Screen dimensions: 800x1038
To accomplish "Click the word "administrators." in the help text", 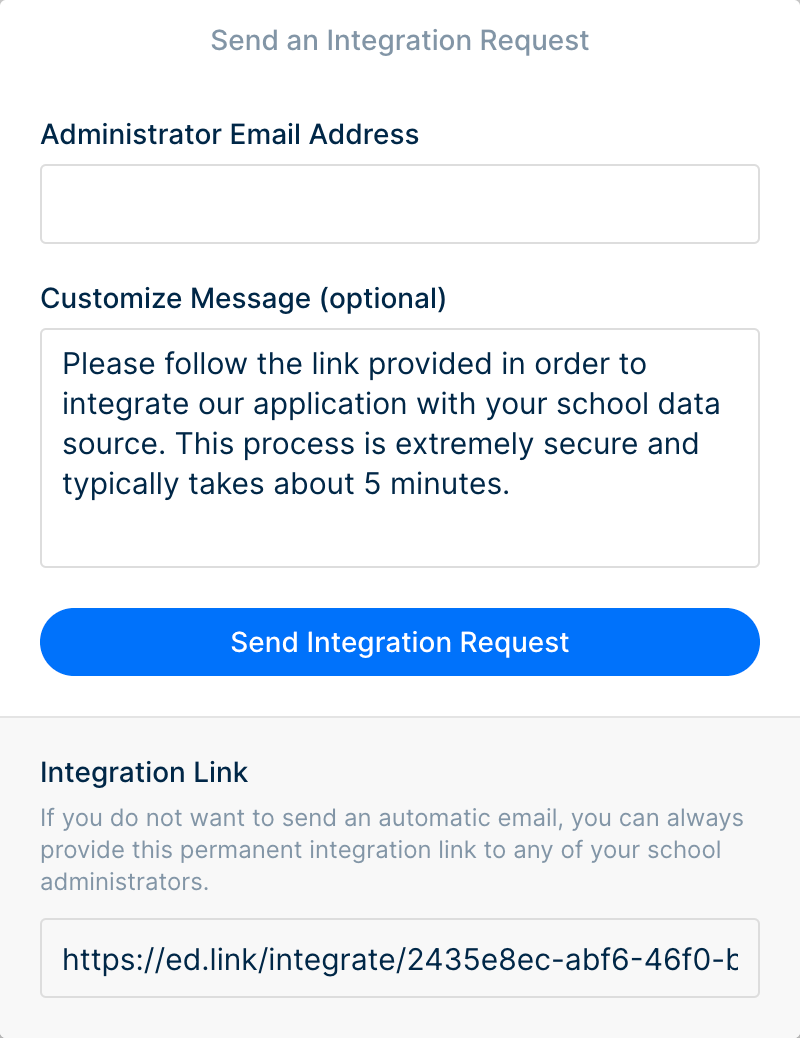I will coord(125,882).
